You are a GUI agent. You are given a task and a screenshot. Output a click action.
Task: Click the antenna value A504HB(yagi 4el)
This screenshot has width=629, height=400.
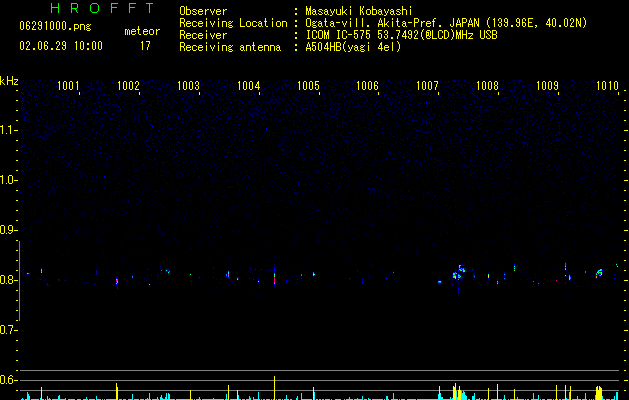click(x=353, y=47)
